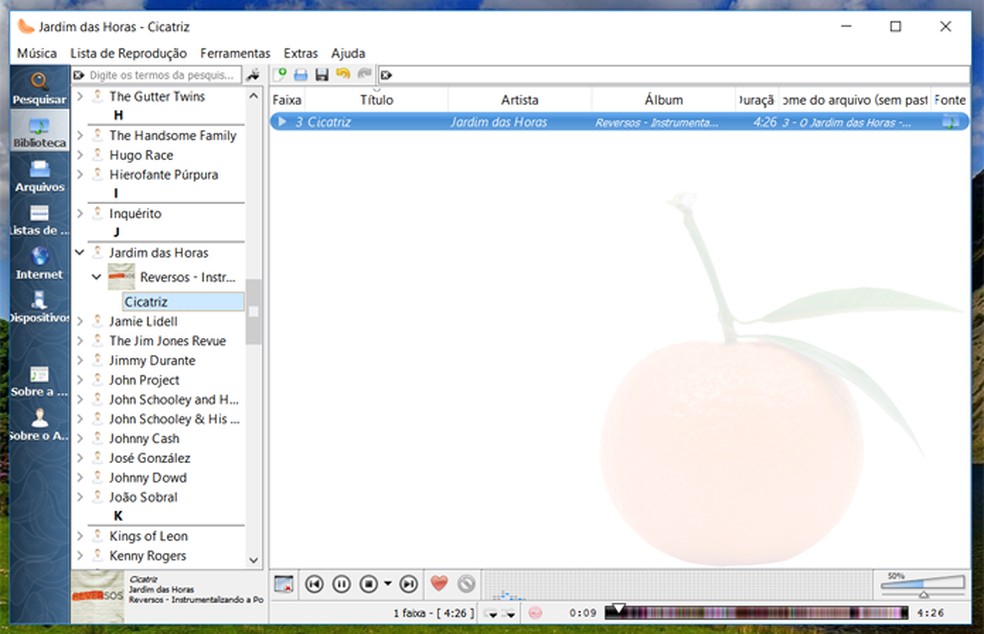
Task: Click the yellow undo arrow icon
Action: [343, 74]
